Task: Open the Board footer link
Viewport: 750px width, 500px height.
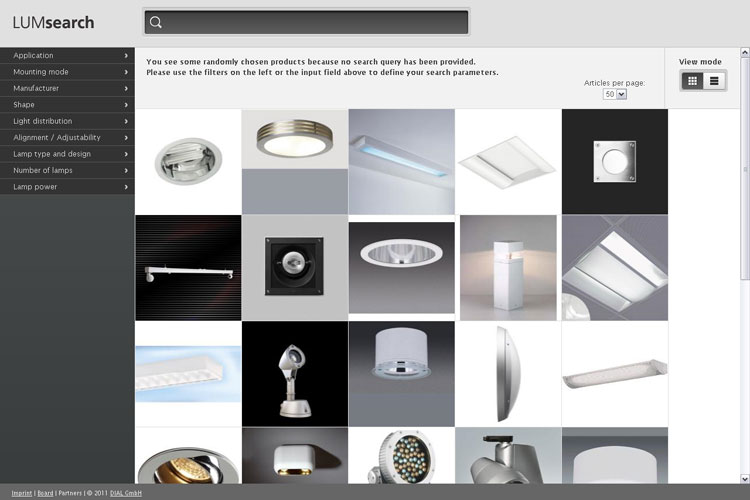Action: (x=45, y=493)
